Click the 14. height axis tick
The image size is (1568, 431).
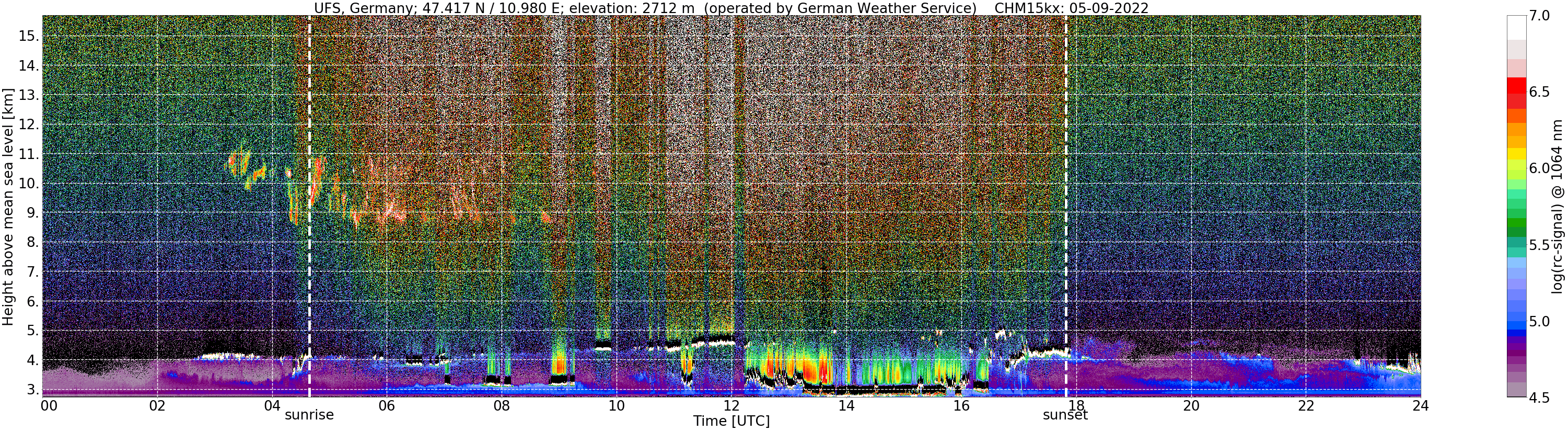pos(29,66)
